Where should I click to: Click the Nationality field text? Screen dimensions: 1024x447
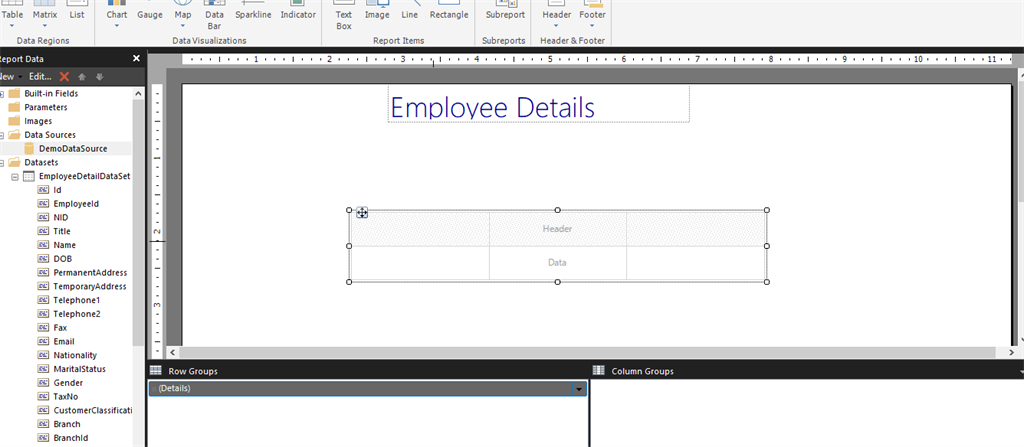point(75,355)
